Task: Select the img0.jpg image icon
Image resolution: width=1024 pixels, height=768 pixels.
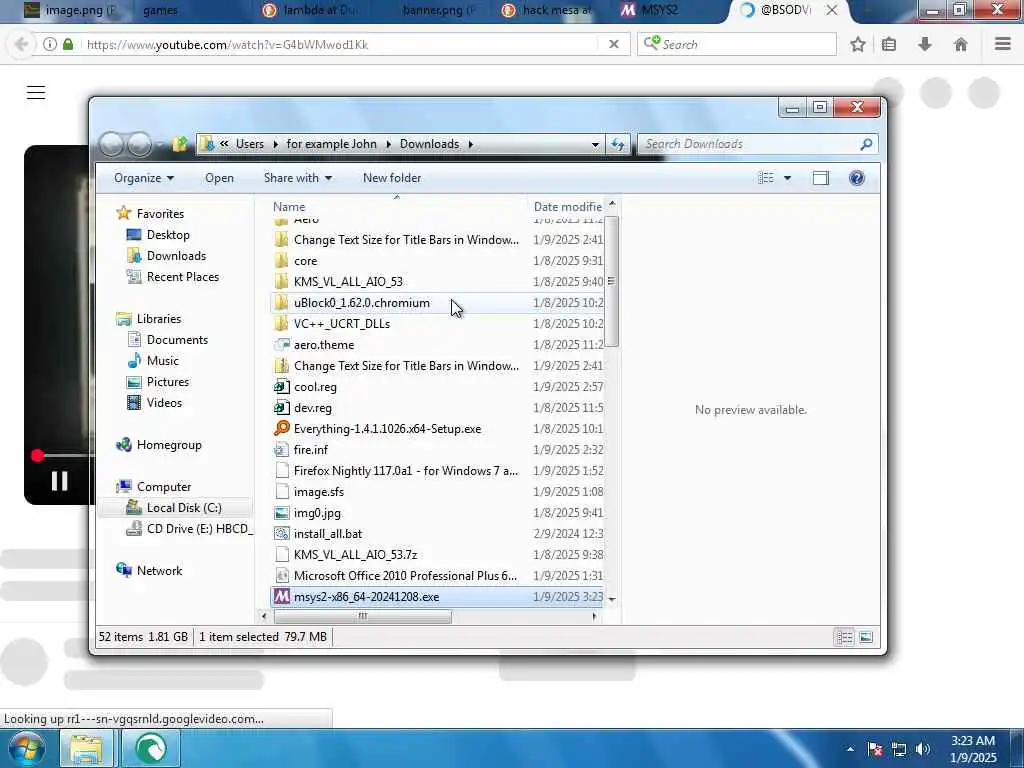Action: (x=281, y=513)
